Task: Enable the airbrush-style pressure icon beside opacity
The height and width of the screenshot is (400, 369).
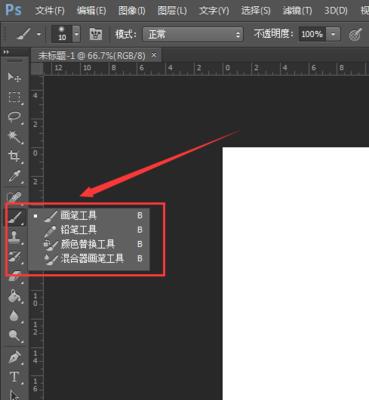Action: [x=355, y=34]
